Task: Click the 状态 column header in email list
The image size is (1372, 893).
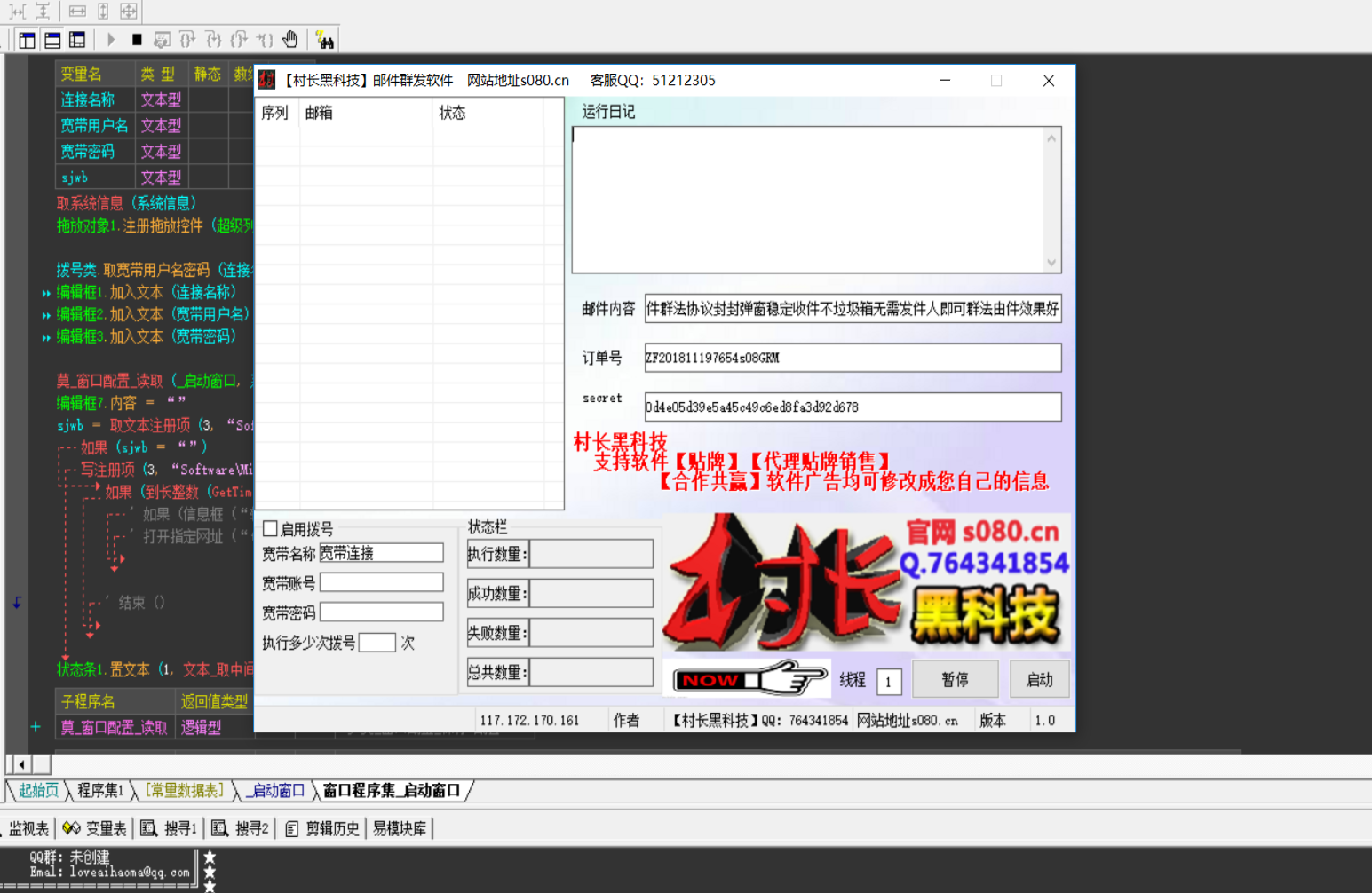Action: pyautogui.click(x=488, y=113)
